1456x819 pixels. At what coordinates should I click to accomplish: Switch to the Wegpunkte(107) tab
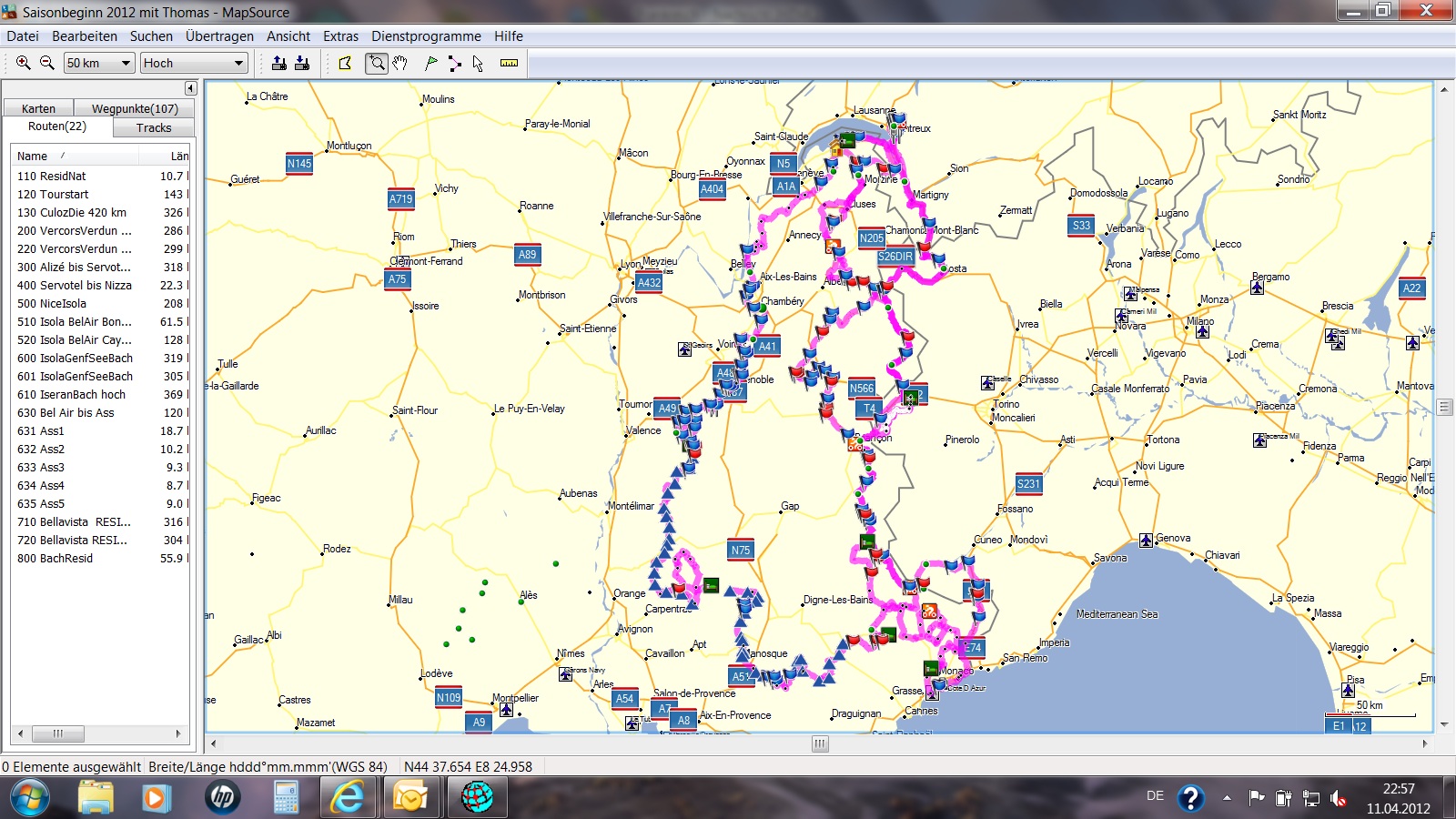(x=134, y=108)
